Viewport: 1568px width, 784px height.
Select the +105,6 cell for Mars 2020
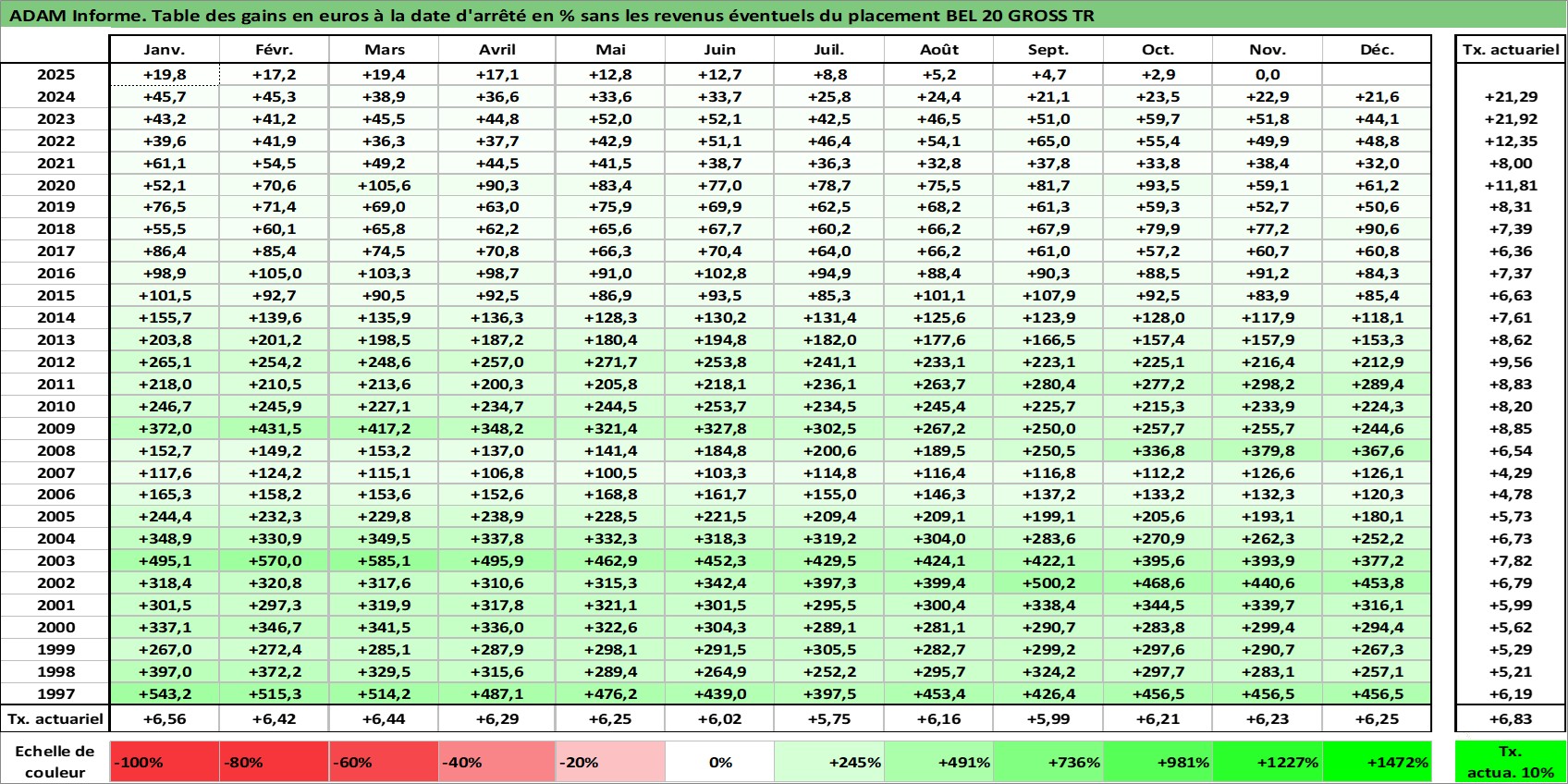click(385, 185)
